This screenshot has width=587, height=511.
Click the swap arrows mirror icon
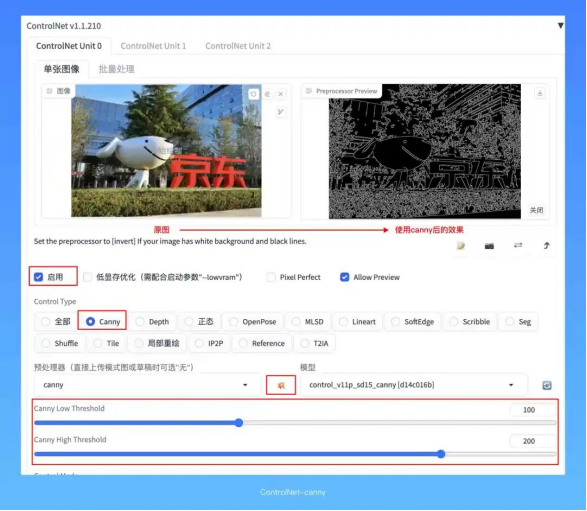[518, 245]
